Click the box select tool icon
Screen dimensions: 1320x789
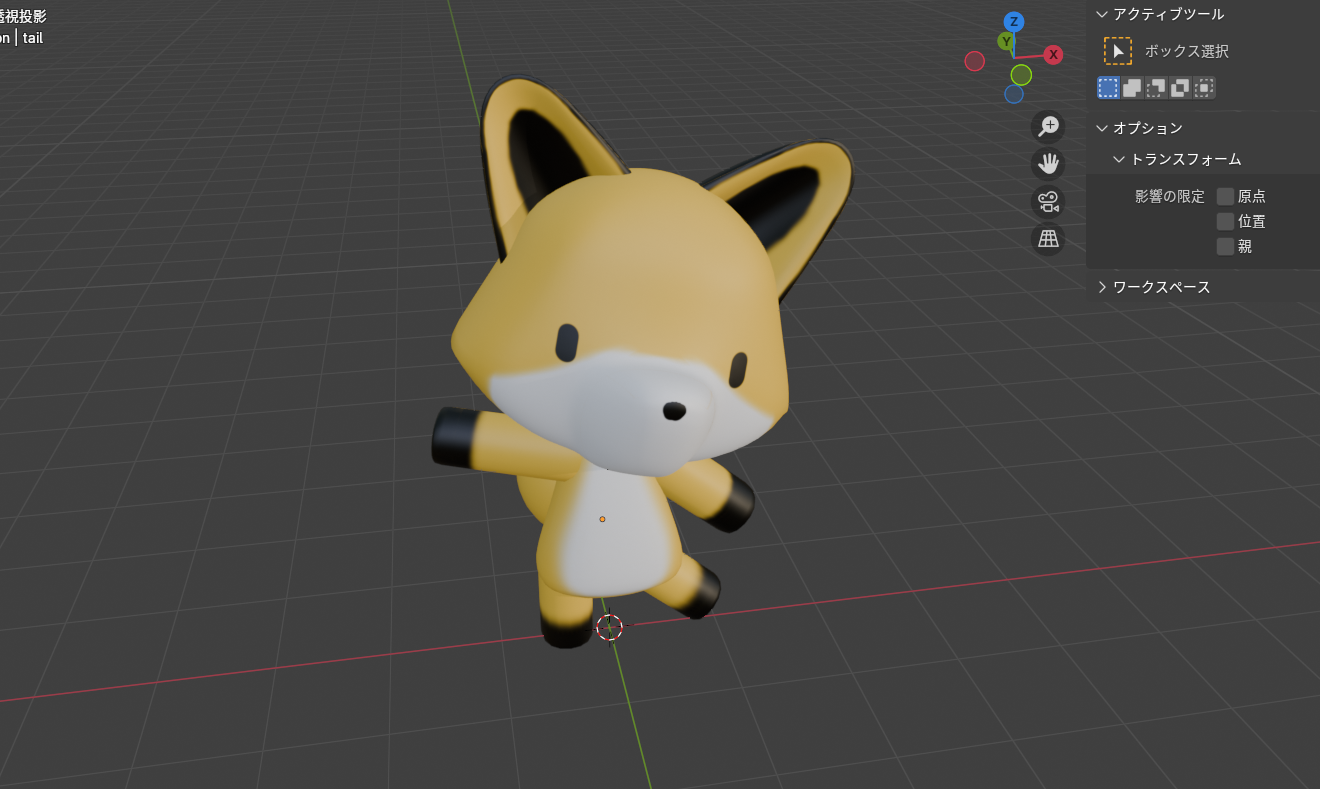tap(1118, 51)
